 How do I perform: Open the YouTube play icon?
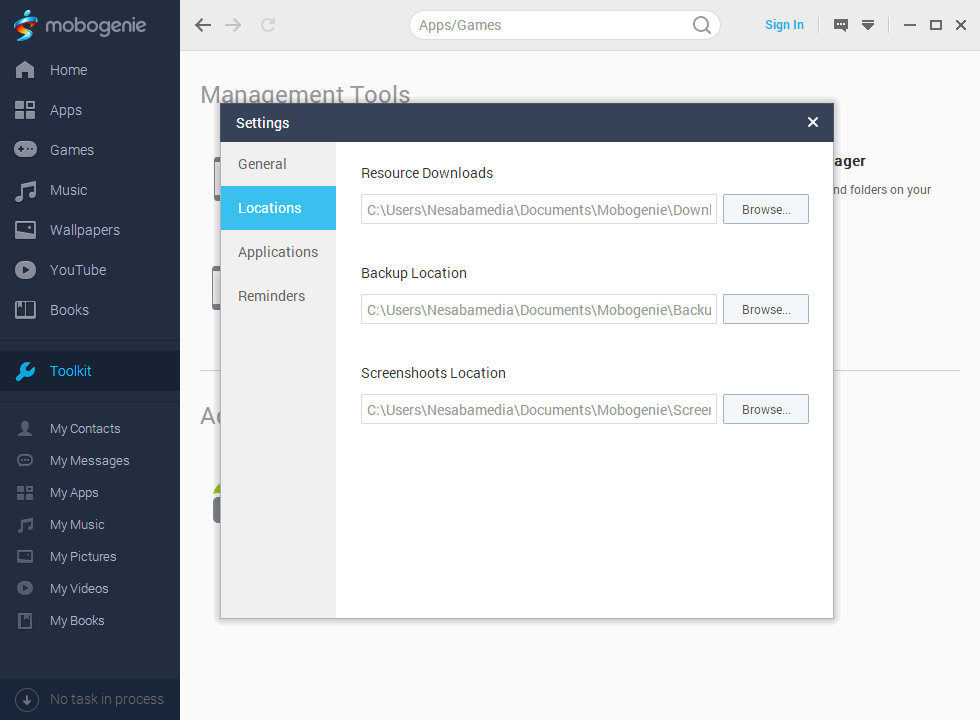25,270
